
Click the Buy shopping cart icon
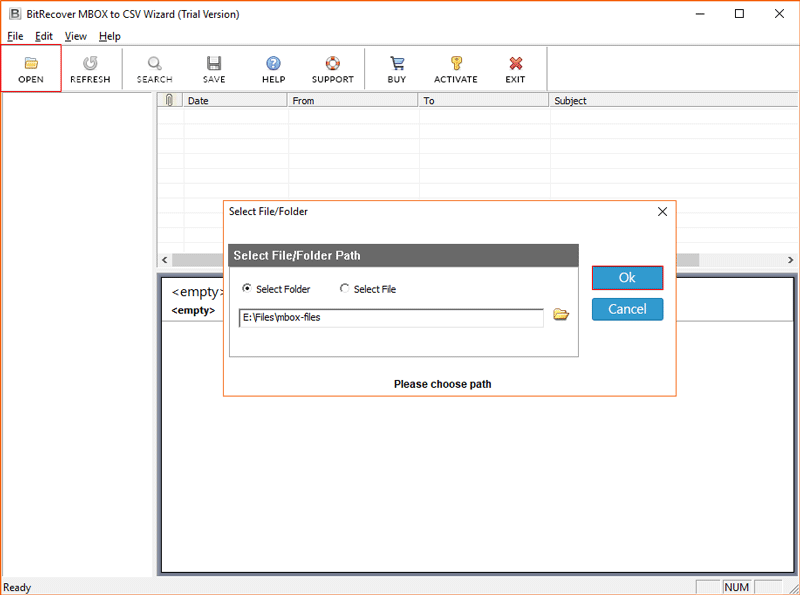(397, 63)
